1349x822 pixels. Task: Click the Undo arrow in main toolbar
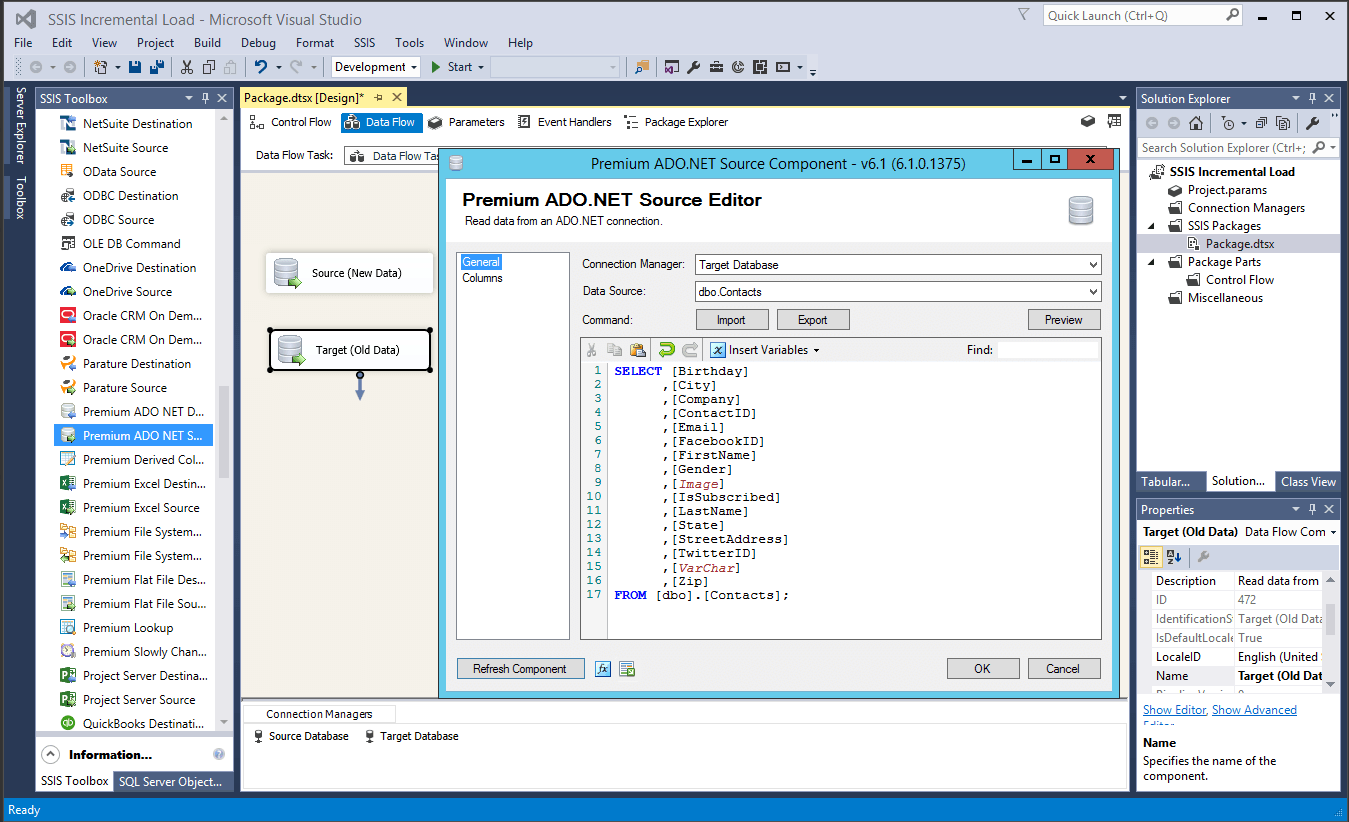(261, 67)
